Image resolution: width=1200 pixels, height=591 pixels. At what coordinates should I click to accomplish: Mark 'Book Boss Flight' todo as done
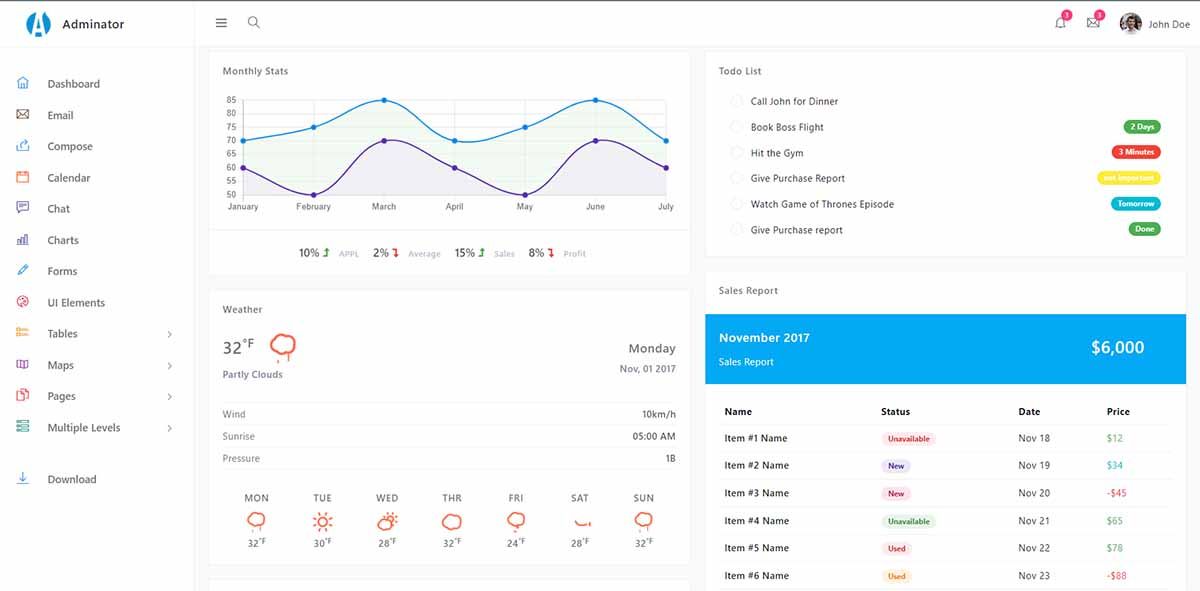[x=737, y=127]
